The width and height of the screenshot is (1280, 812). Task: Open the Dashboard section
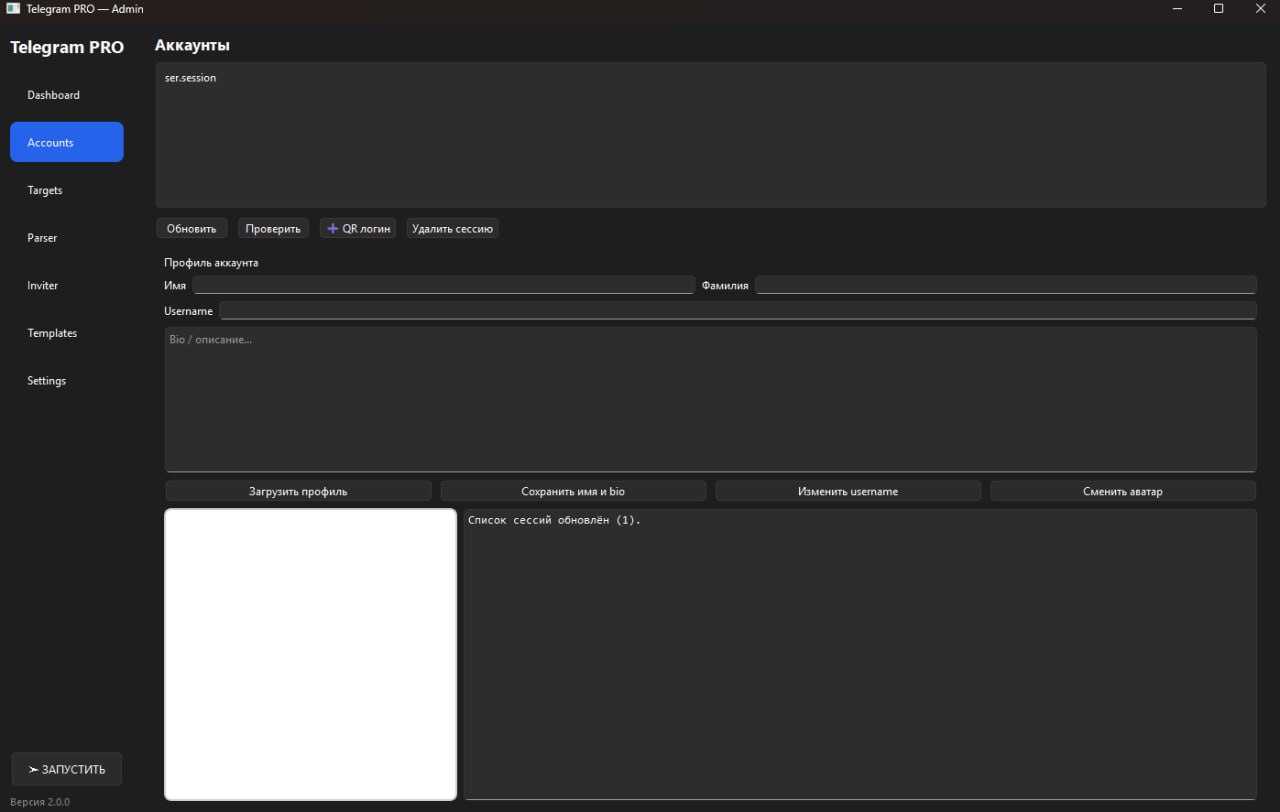click(67, 95)
